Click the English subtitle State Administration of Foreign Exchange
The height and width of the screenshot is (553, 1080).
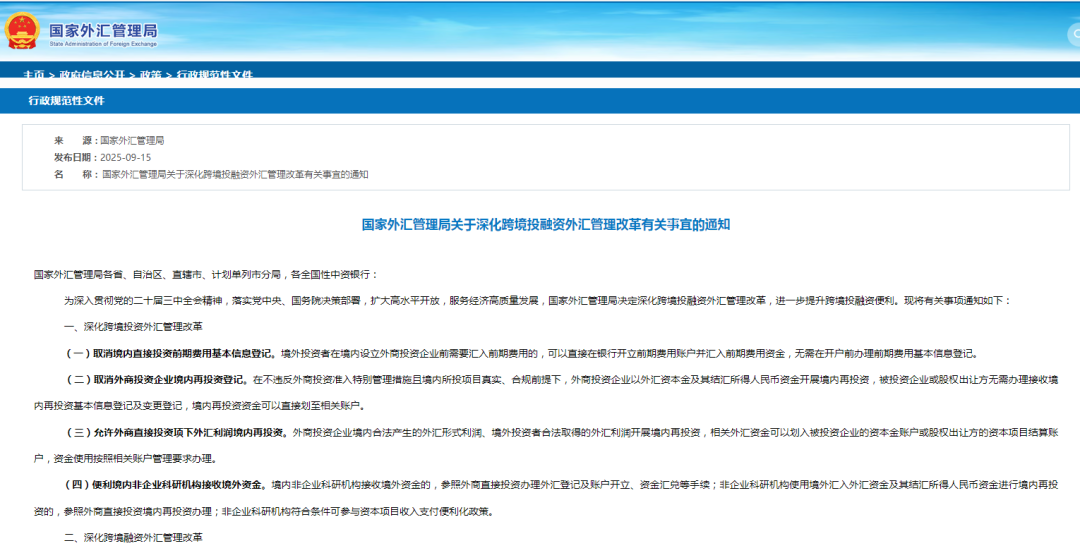click(x=103, y=44)
